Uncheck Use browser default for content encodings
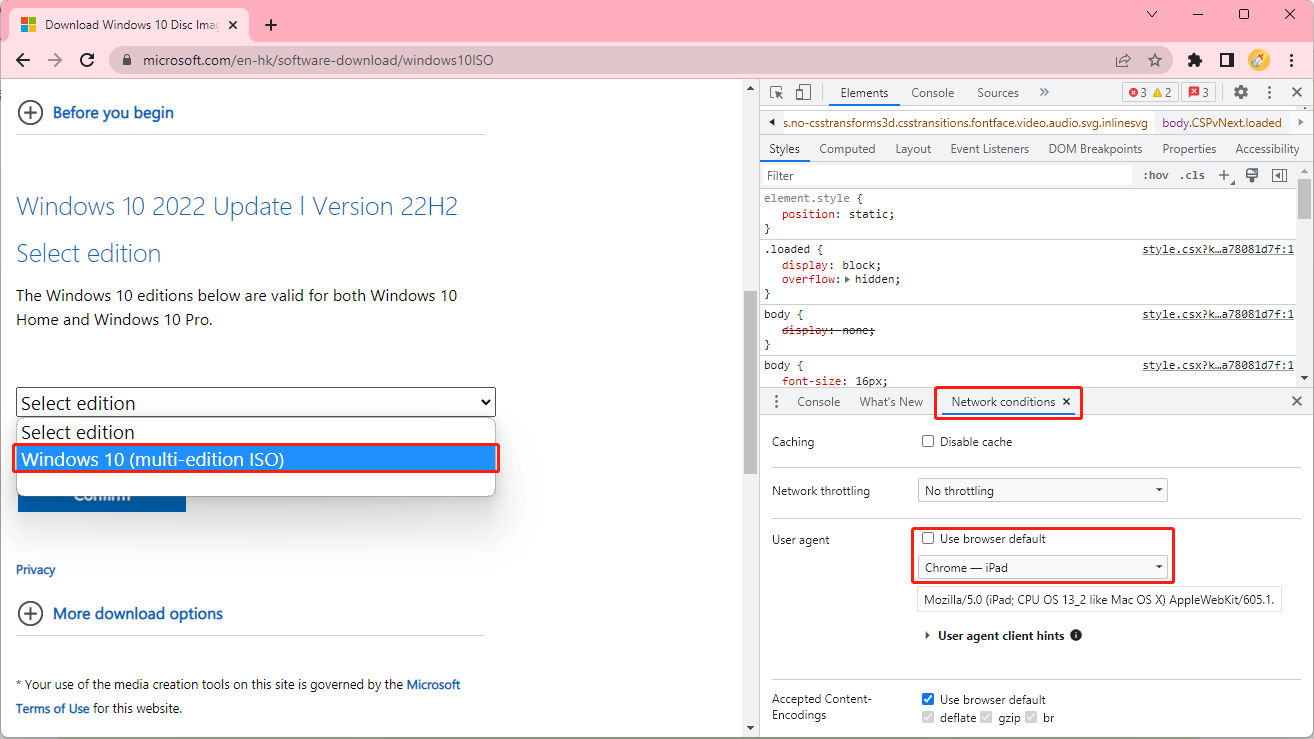Screen dimensions: 1314x739 coord(928,699)
